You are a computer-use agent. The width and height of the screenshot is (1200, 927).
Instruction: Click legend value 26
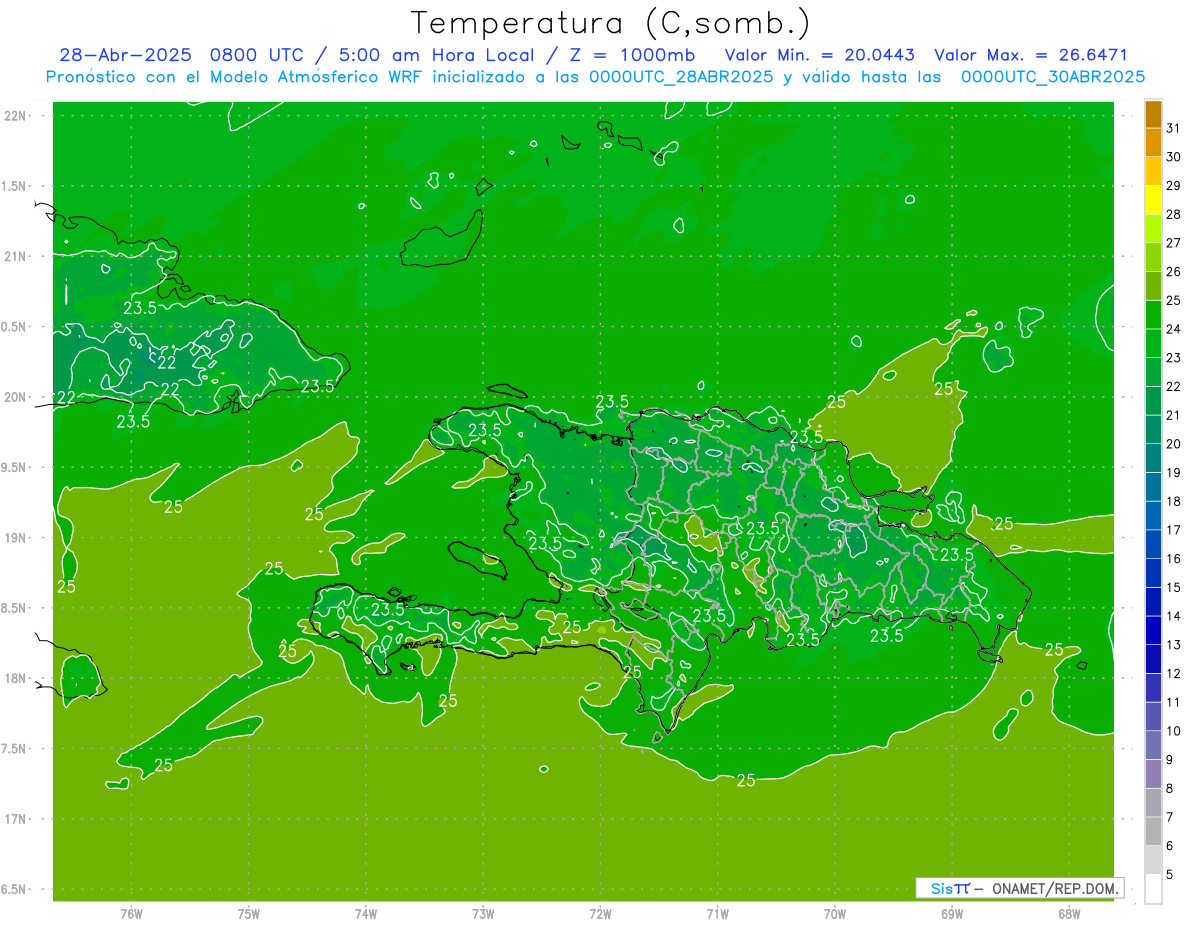point(1173,272)
